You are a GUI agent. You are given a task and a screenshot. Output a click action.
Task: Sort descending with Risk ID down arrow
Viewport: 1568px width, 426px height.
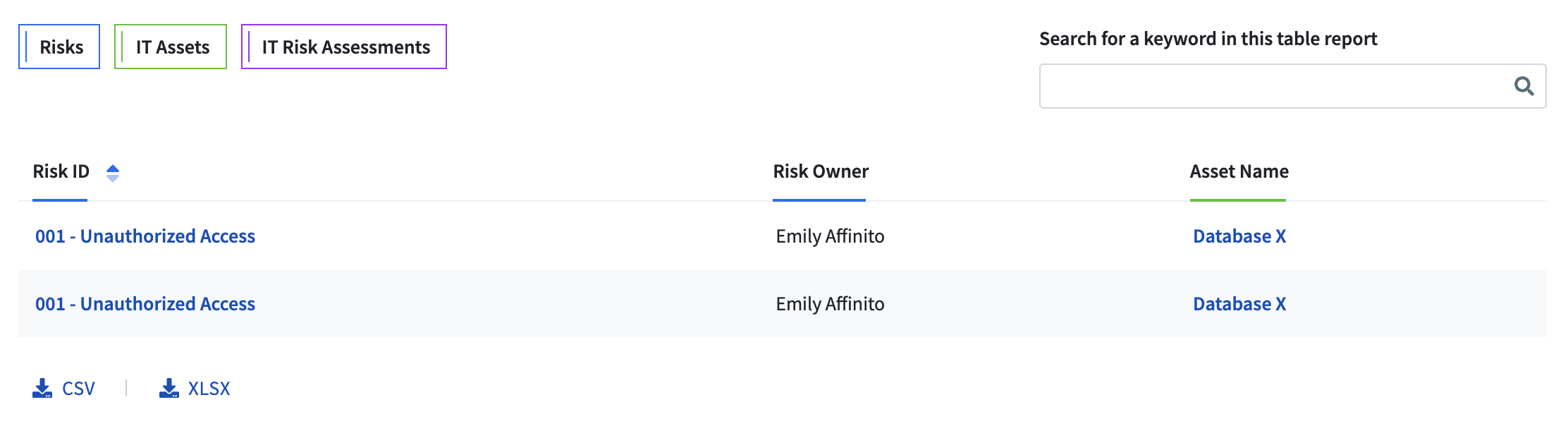tap(113, 178)
